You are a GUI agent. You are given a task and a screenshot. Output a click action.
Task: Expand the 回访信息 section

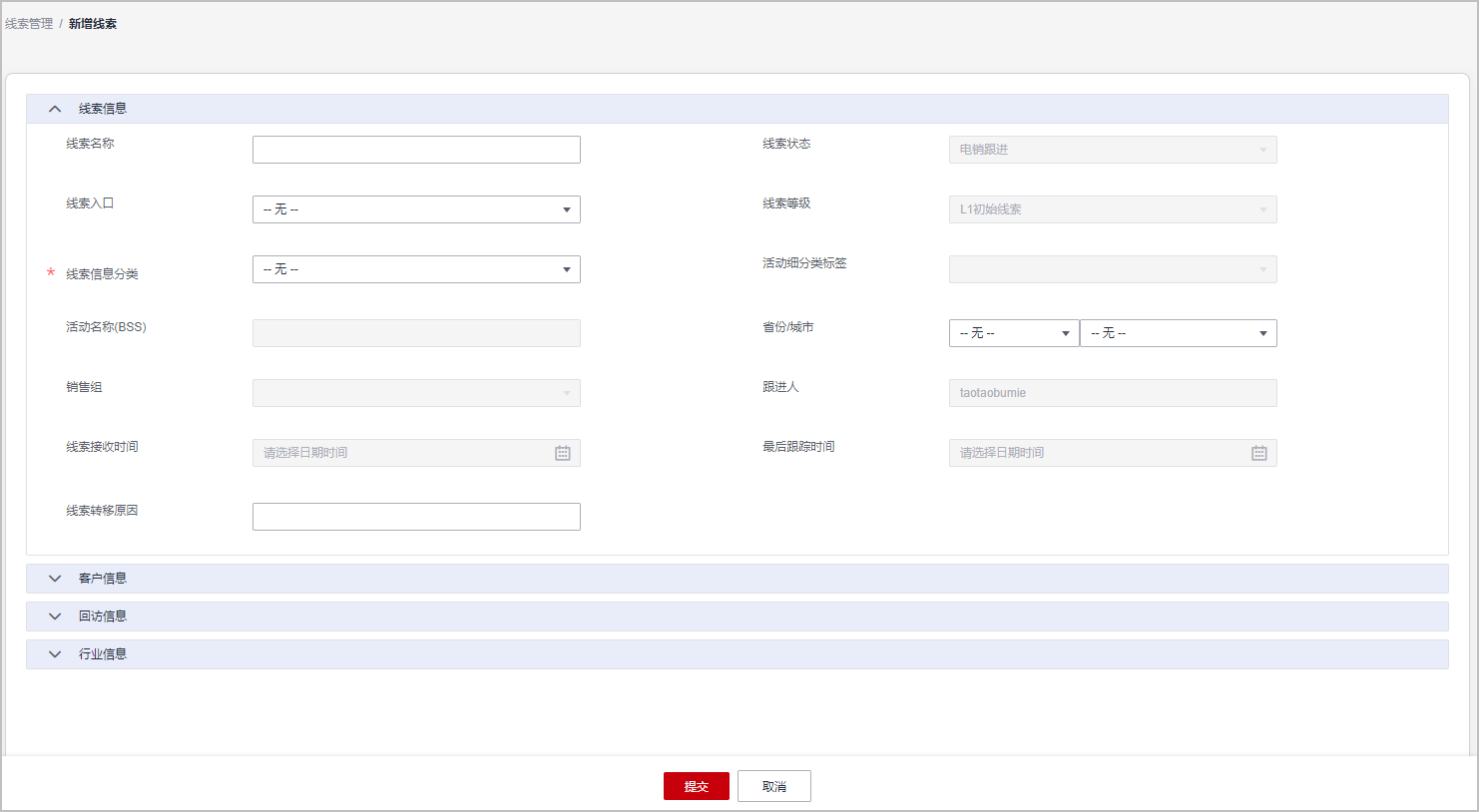pos(55,616)
